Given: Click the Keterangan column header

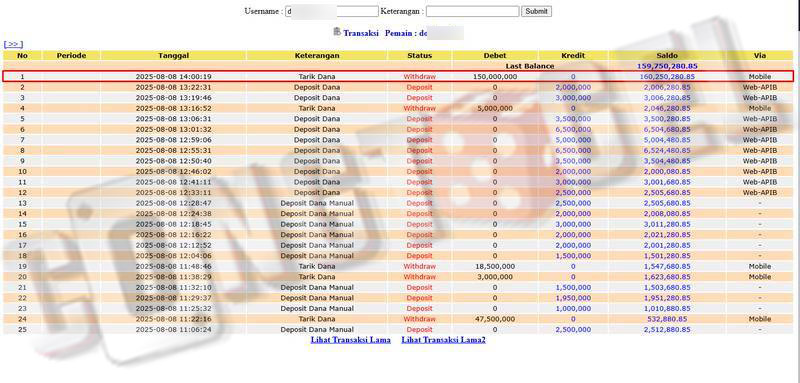Looking at the screenshot, I should [x=317, y=56].
